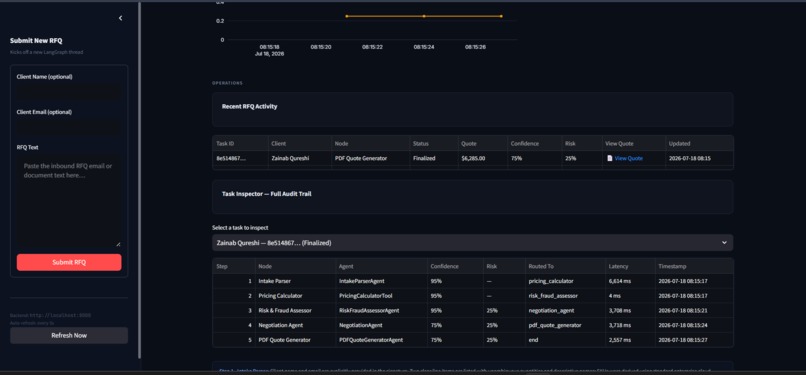Click the document icon beside View Quote

pyautogui.click(x=610, y=158)
